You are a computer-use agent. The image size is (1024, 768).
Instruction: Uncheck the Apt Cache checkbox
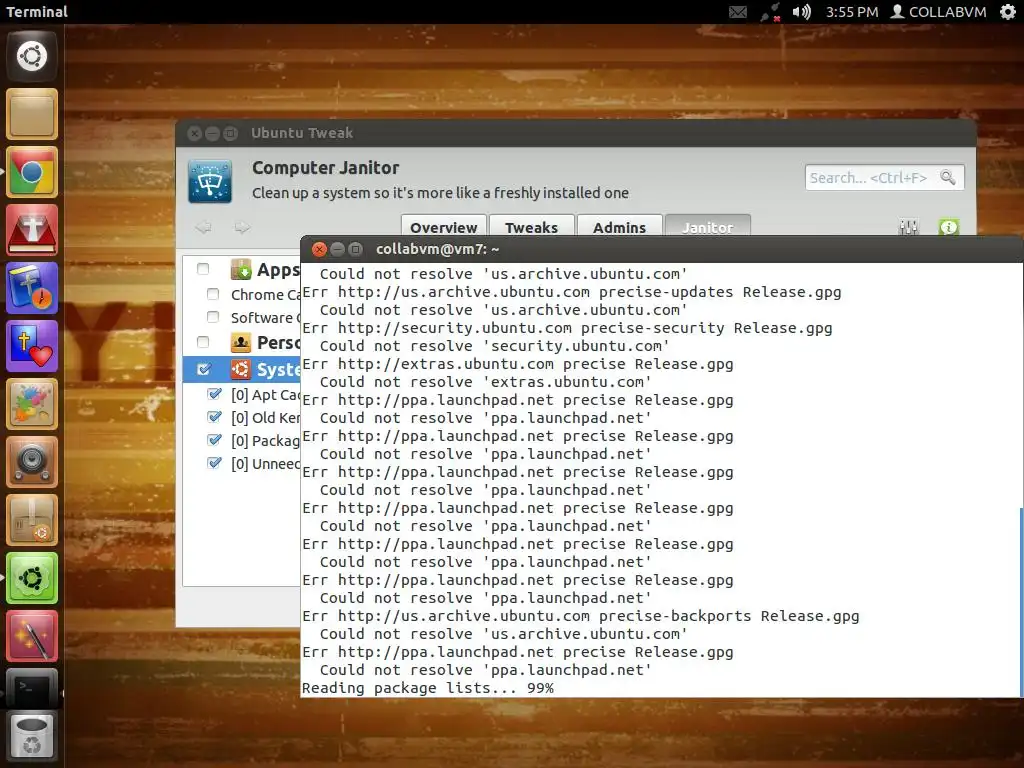click(214, 394)
